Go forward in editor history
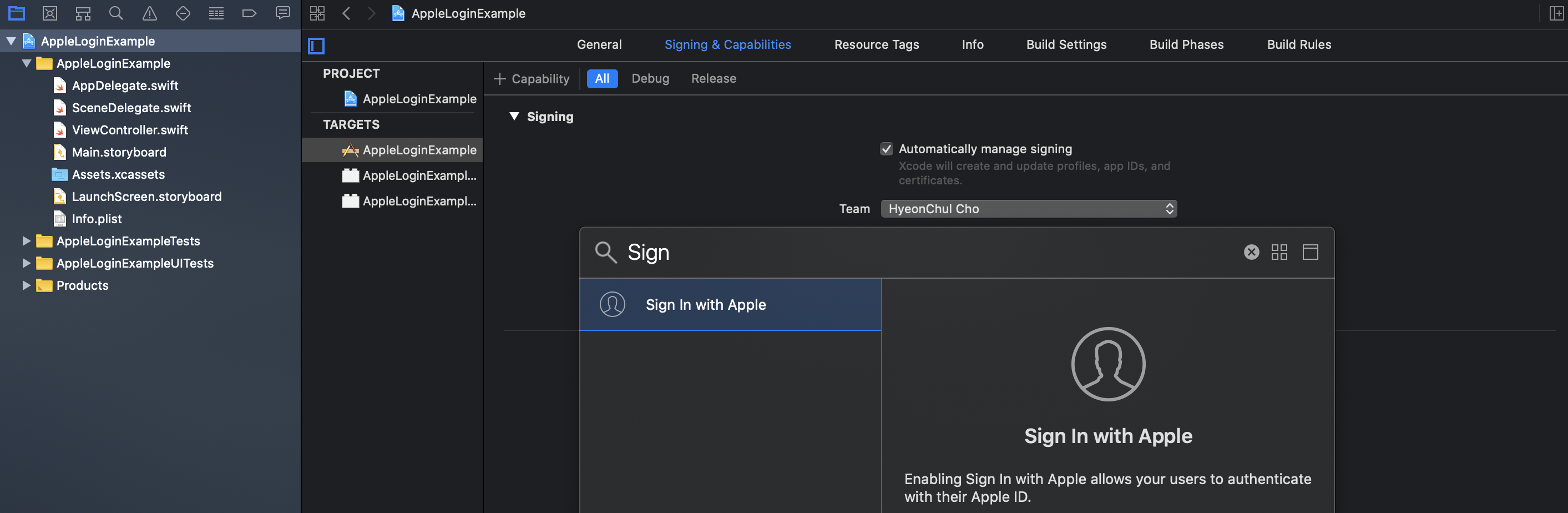The image size is (1568, 513). pyautogui.click(x=371, y=13)
